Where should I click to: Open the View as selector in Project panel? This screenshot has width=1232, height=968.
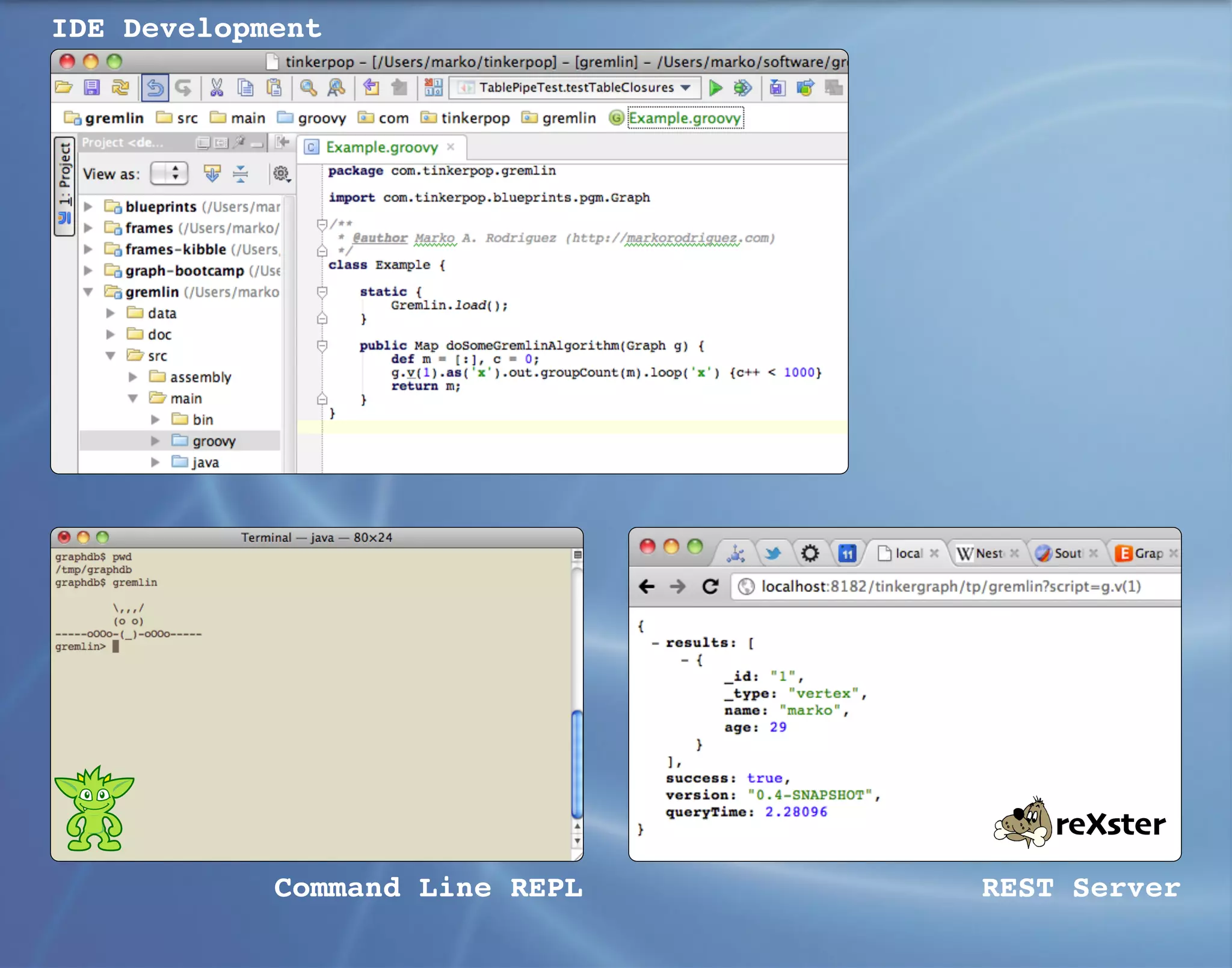[x=169, y=173]
